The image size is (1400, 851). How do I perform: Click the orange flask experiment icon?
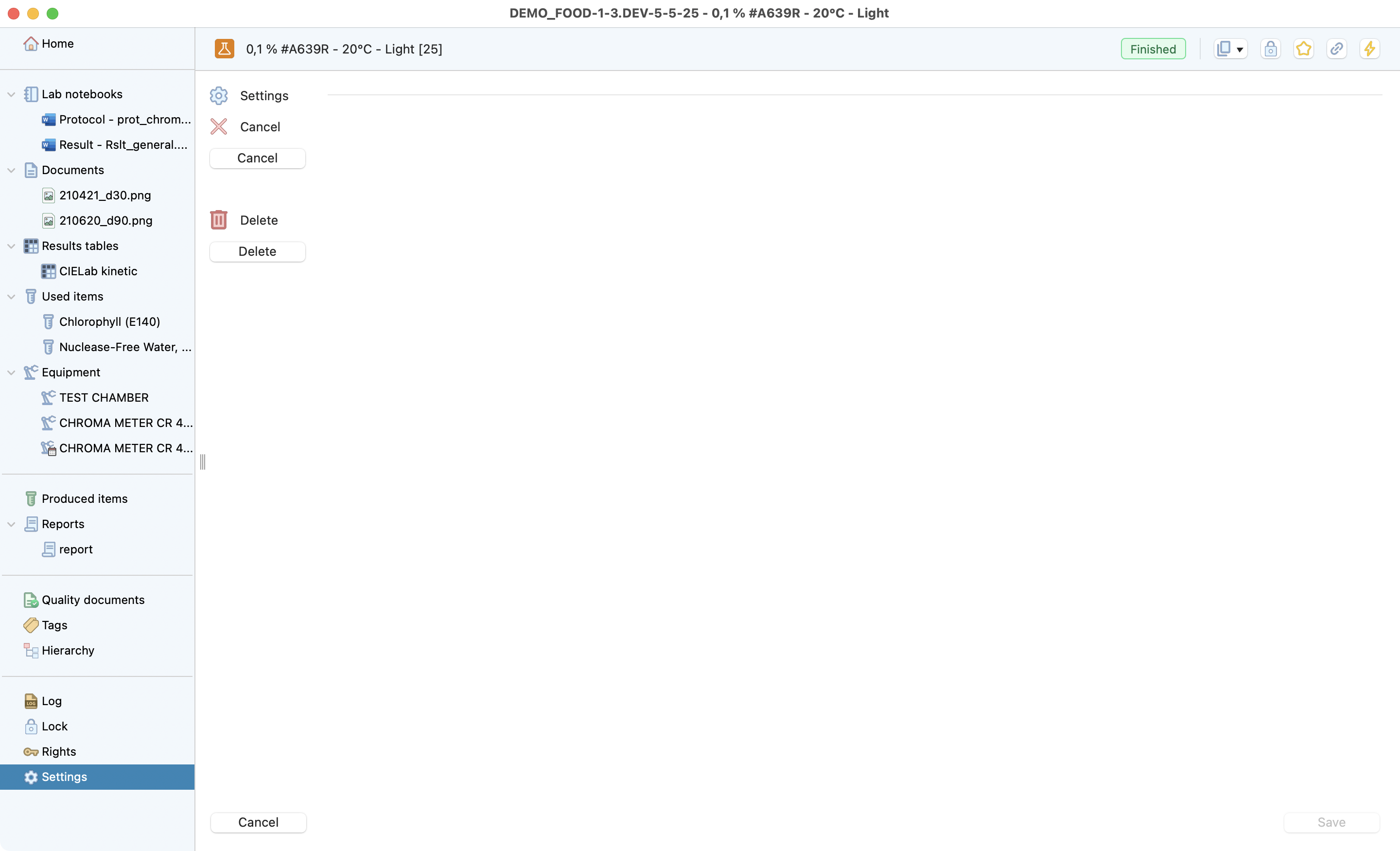(x=225, y=49)
